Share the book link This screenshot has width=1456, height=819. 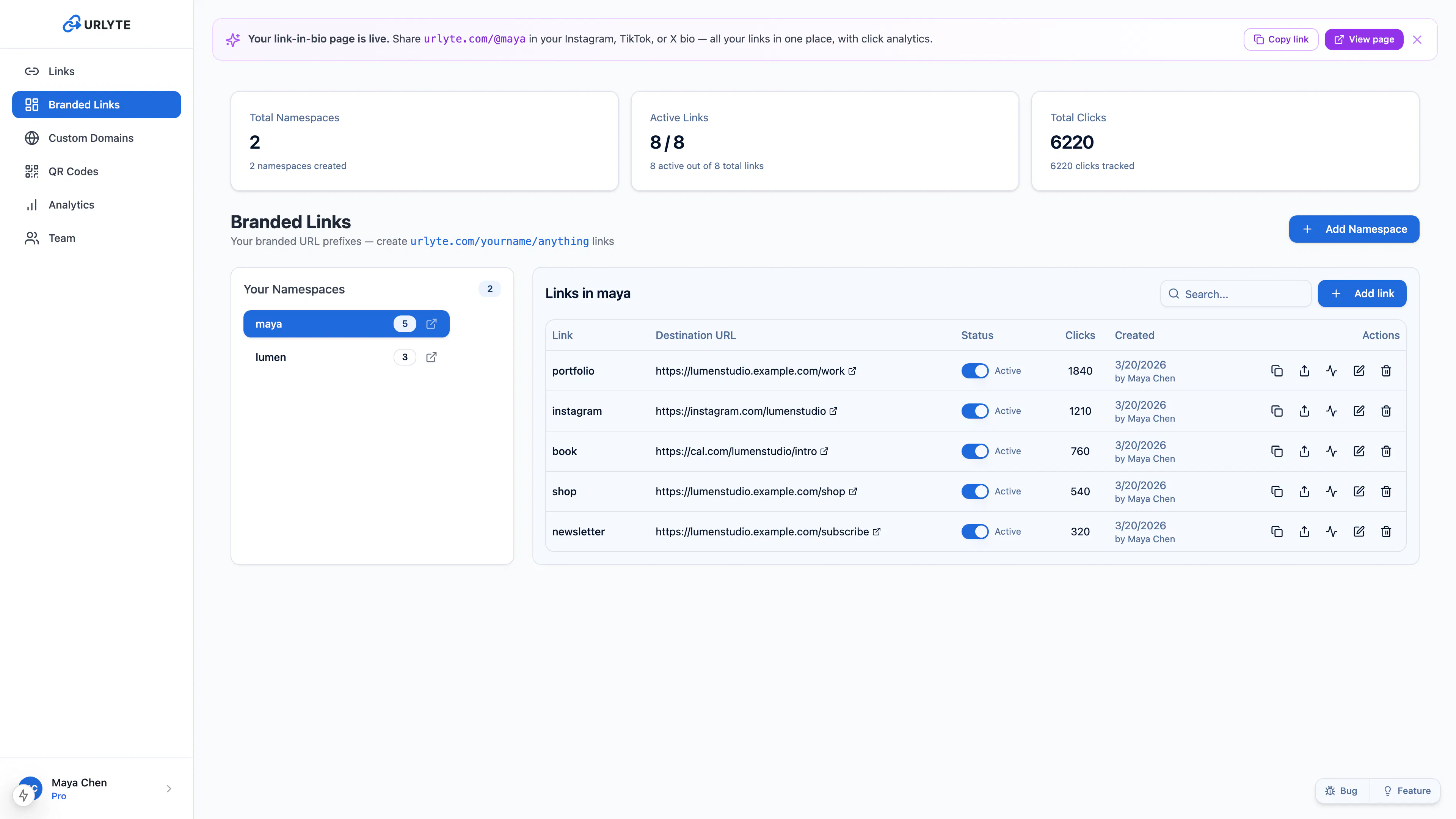click(1304, 451)
